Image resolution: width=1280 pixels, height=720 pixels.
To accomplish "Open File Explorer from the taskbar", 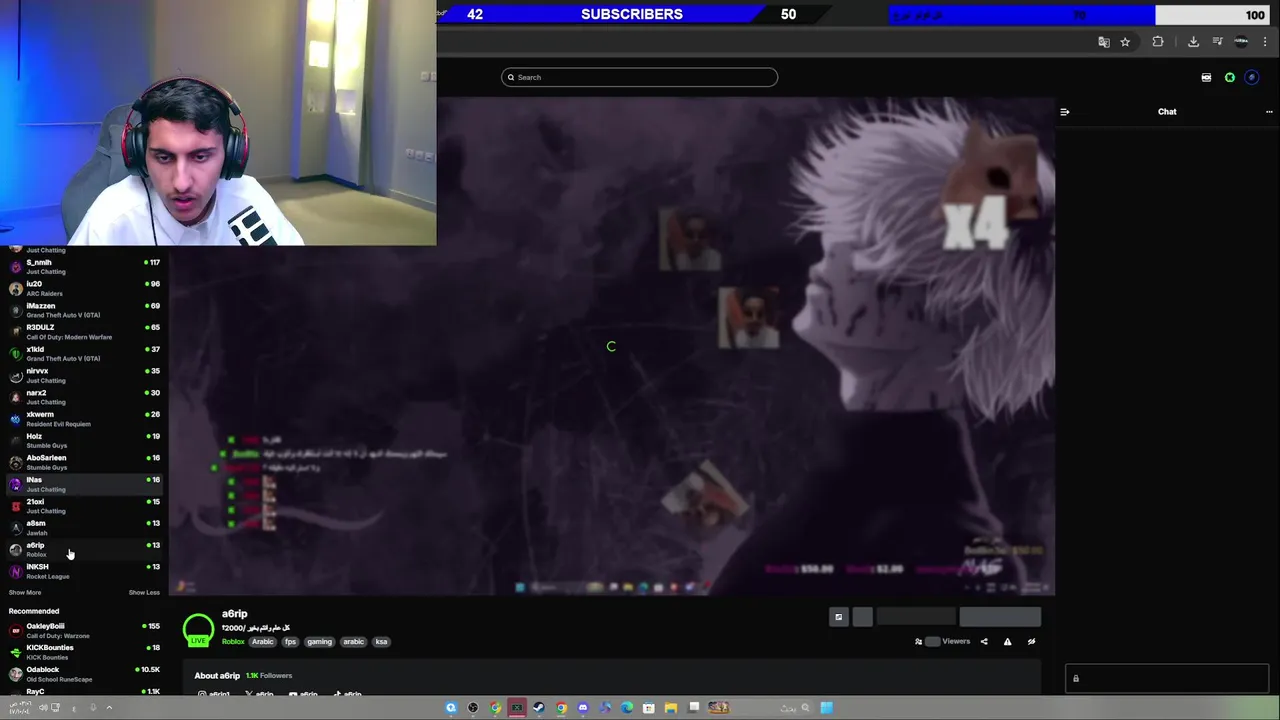I will [671, 708].
